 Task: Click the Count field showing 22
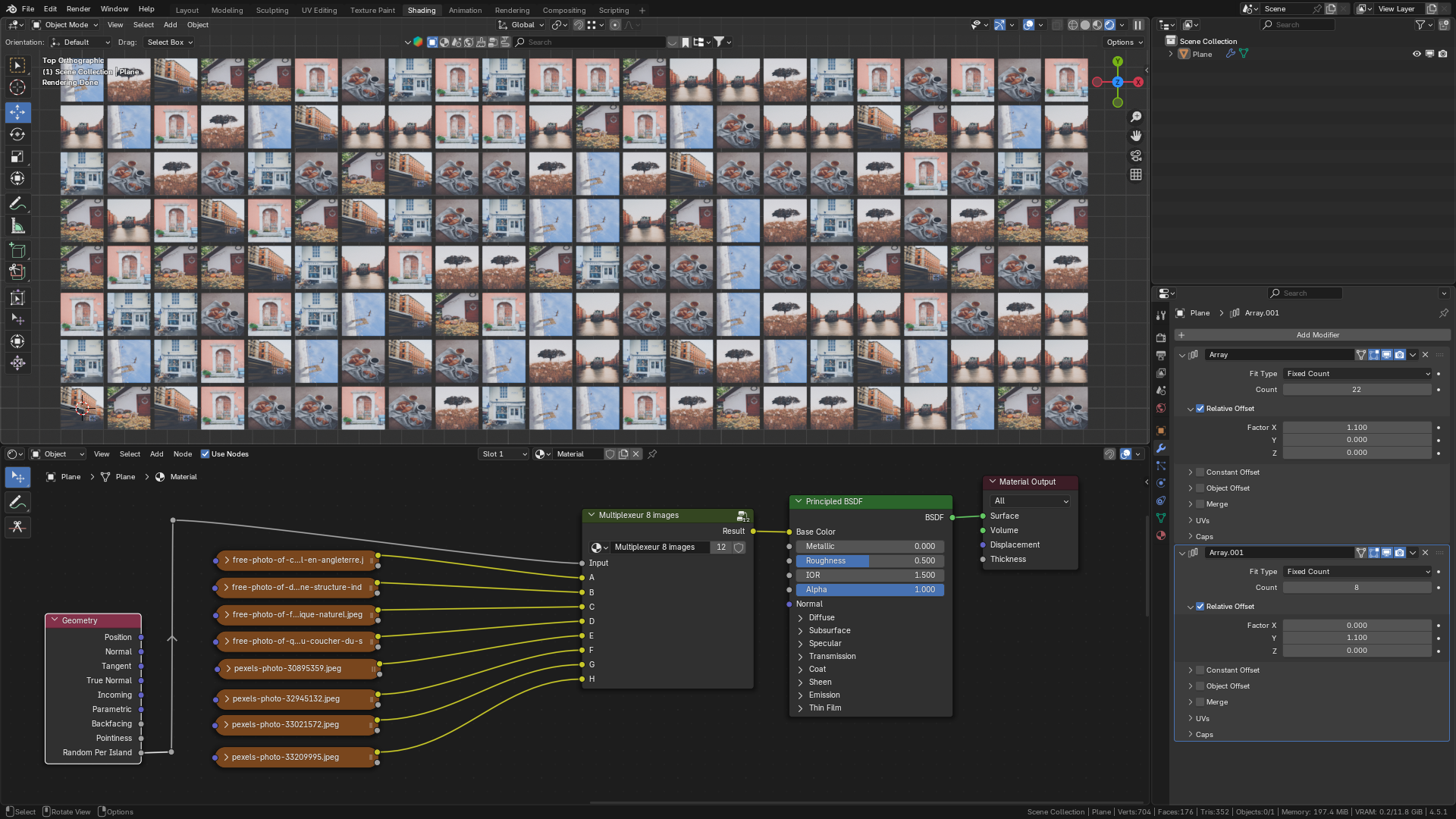tap(1357, 390)
